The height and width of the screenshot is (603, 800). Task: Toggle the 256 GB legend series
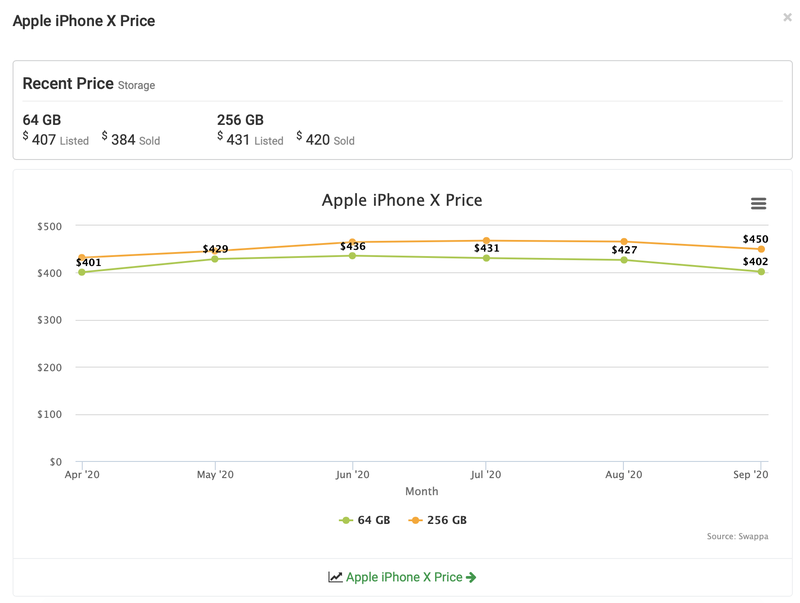438,520
